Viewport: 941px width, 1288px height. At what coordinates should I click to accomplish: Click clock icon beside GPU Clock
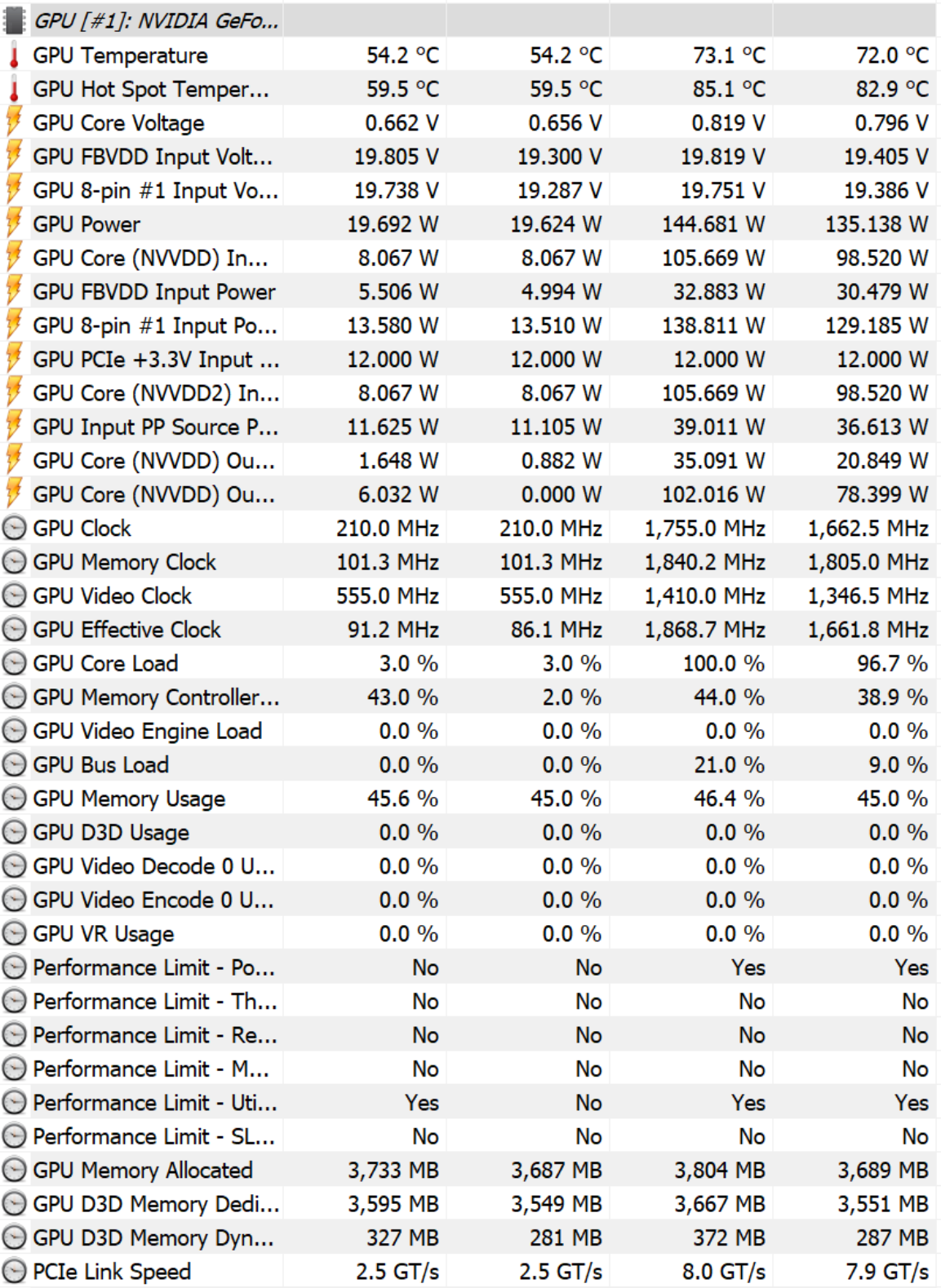click(x=14, y=529)
